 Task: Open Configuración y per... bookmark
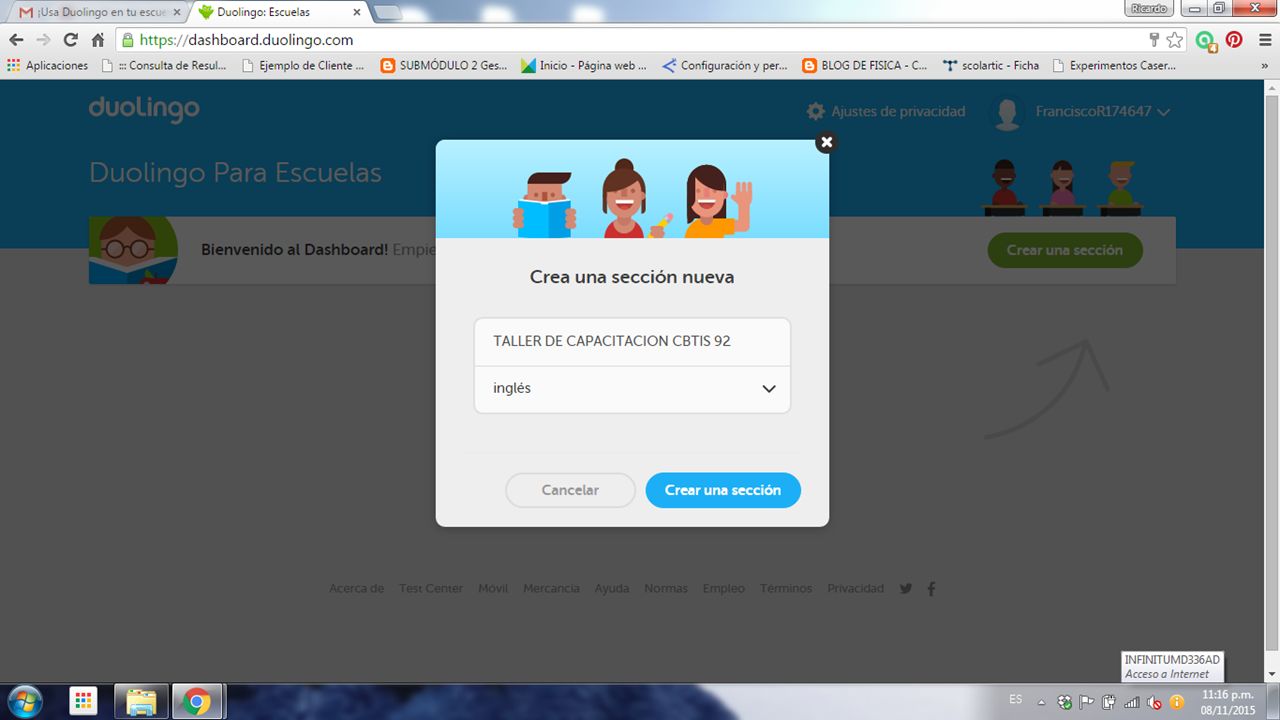[x=725, y=65]
